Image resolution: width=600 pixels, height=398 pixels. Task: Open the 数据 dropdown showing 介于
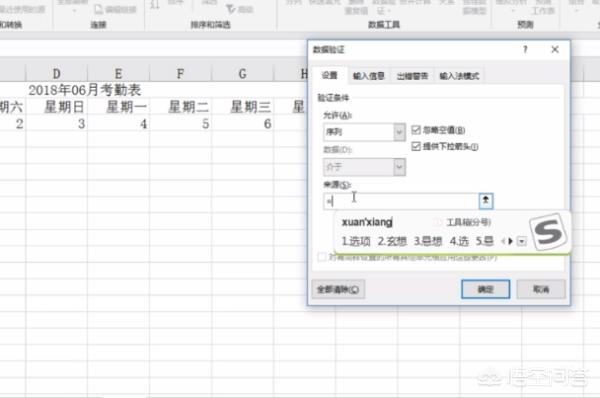click(x=364, y=167)
